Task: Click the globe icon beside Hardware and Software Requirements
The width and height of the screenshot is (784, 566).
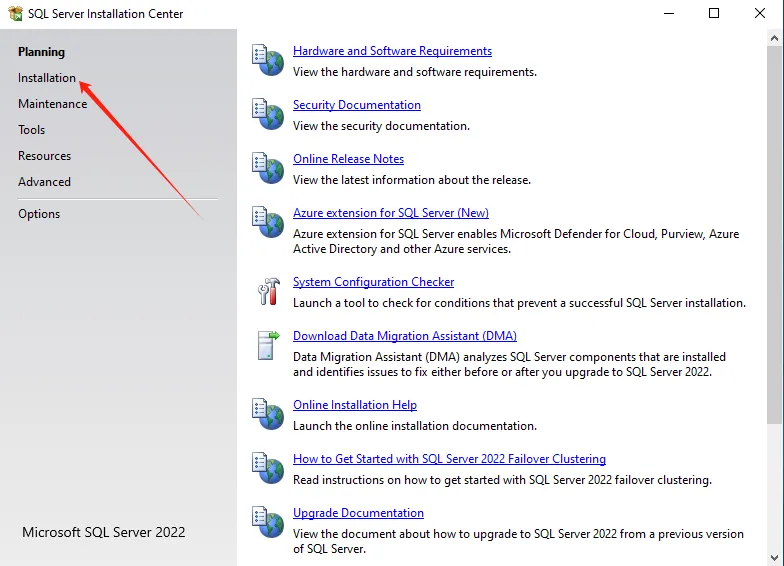Action: pos(268,60)
